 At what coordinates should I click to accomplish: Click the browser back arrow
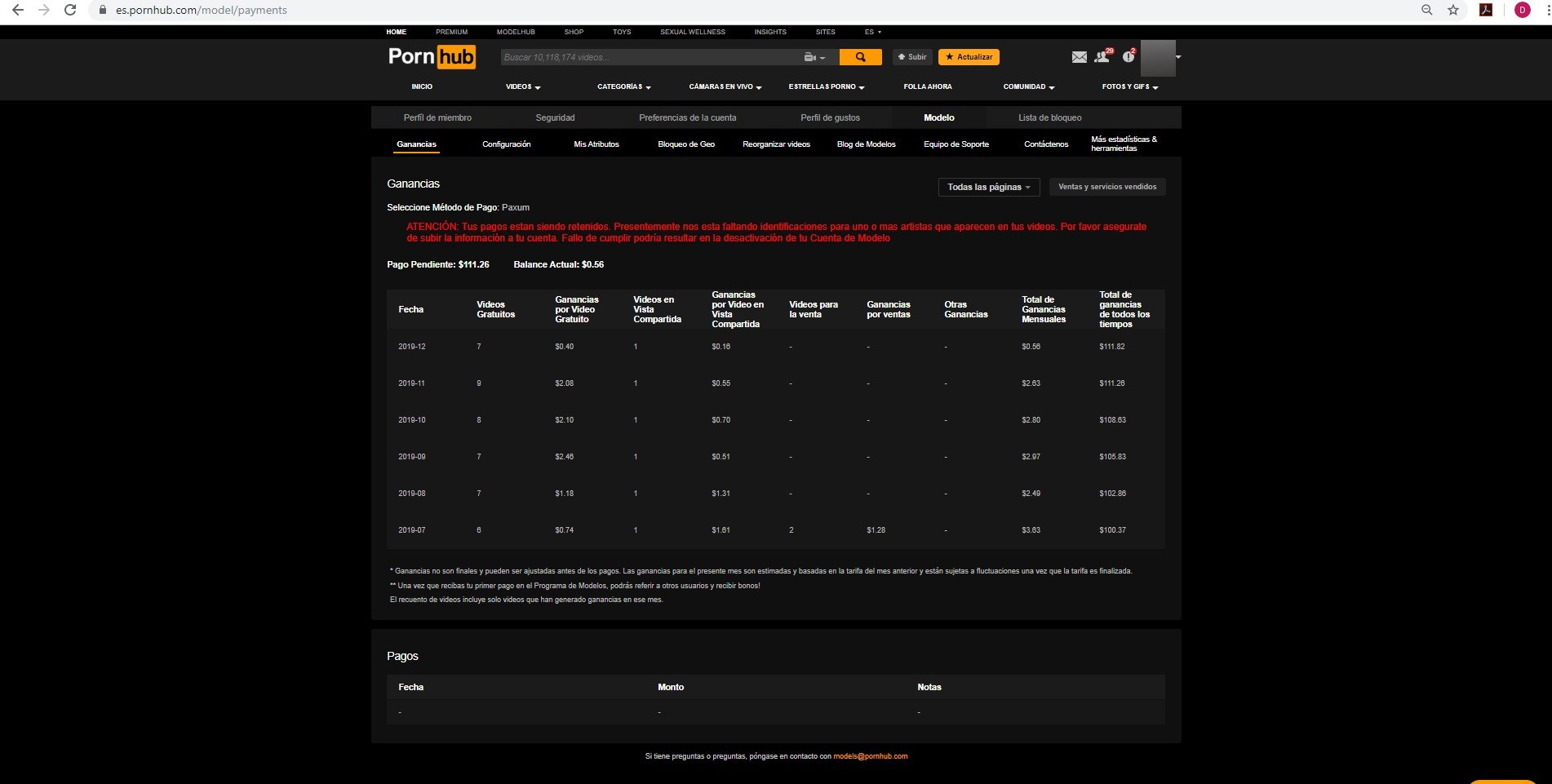coord(17,10)
